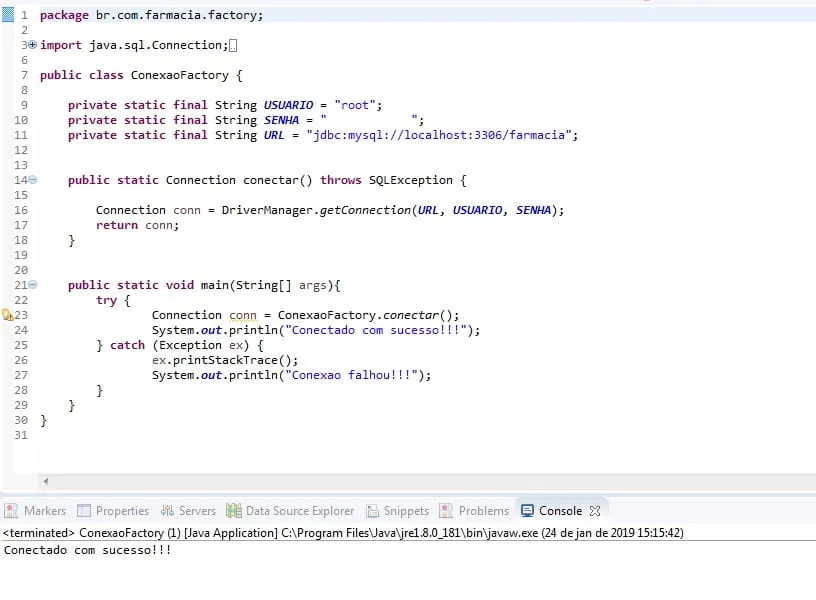Click the Console monitor icon
The width and height of the screenshot is (816, 600).
[x=527, y=510]
